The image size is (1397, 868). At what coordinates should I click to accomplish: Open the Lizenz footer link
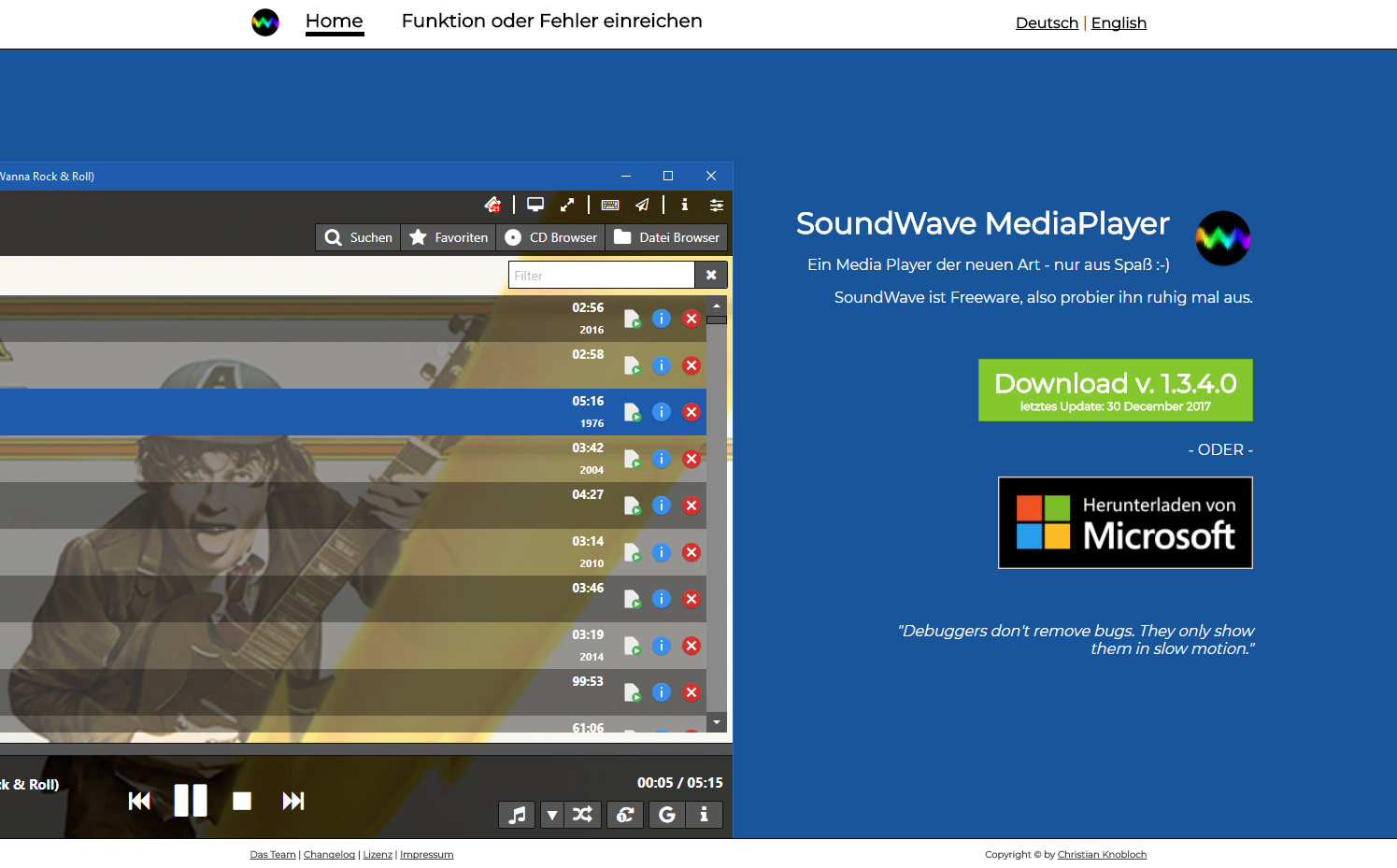coord(378,855)
